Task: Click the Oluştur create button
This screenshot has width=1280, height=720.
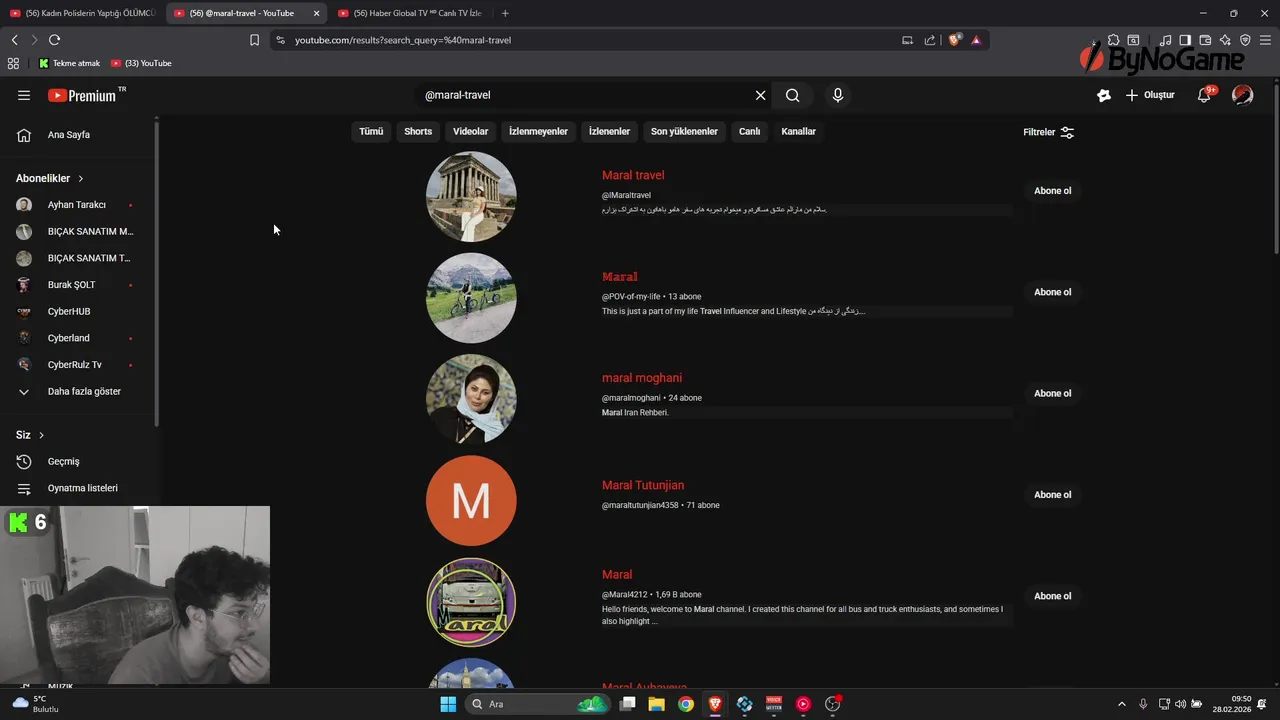Action: (x=1150, y=95)
